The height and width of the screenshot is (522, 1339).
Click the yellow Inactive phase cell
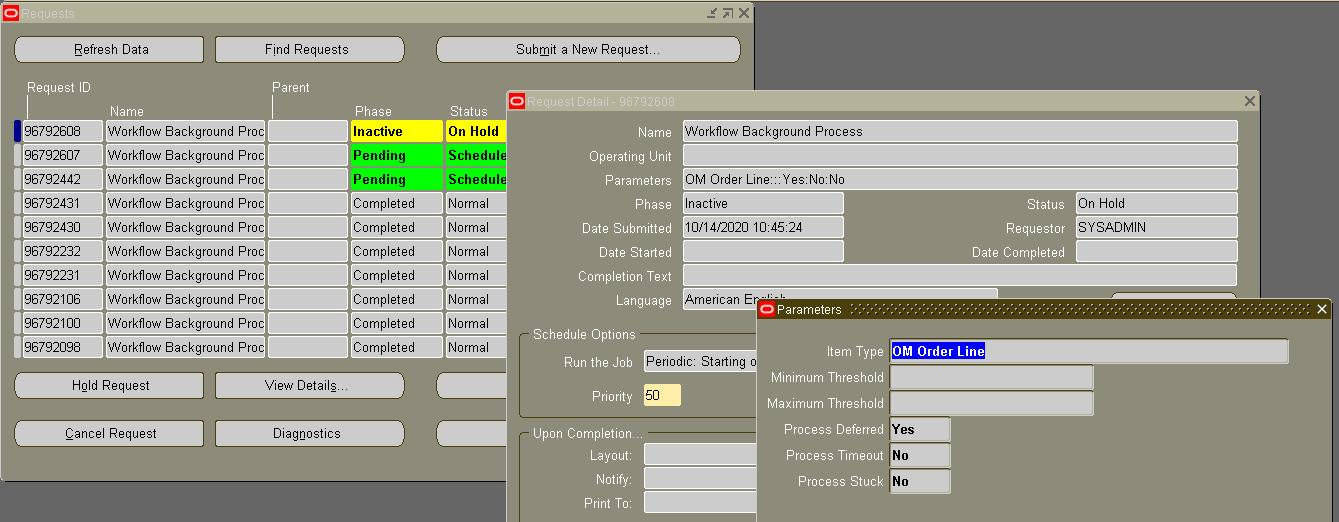(396, 131)
